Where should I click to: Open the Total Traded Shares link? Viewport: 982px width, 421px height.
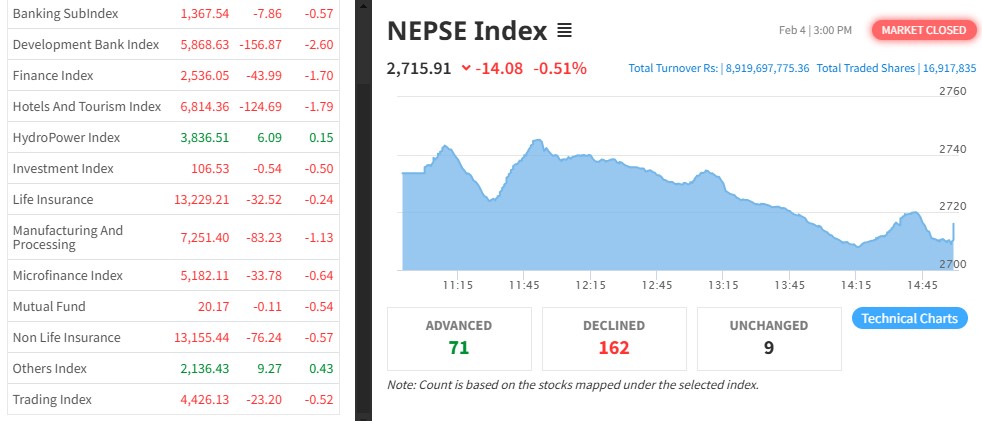click(x=894, y=68)
